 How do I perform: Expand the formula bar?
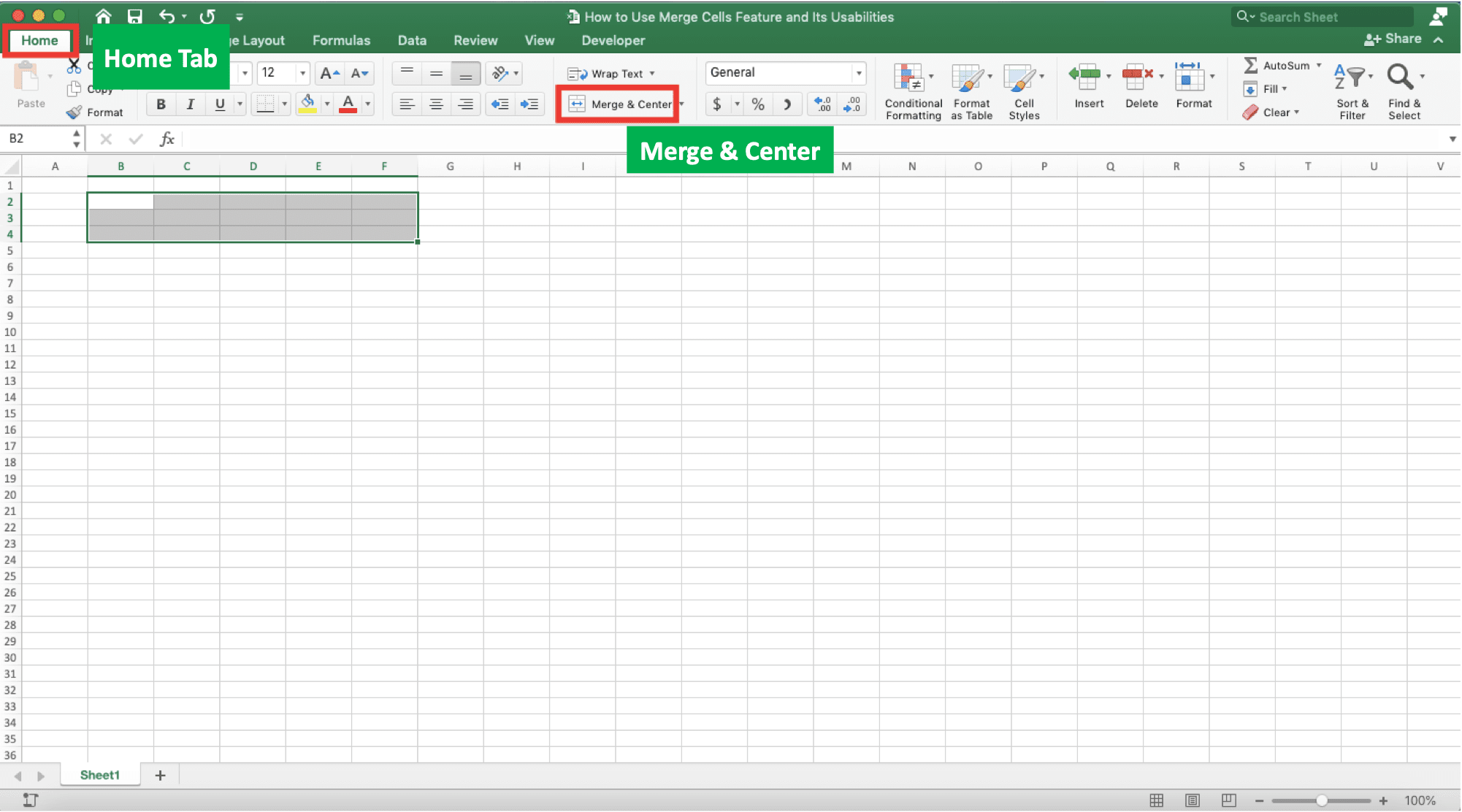pos(1452,139)
